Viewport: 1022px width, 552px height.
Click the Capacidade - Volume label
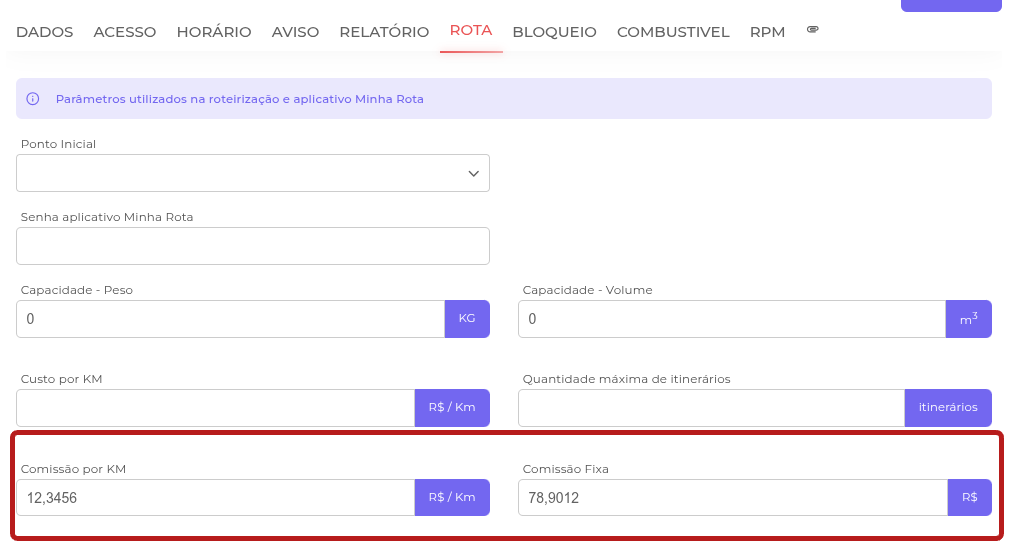pyautogui.click(x=587, y=290)
